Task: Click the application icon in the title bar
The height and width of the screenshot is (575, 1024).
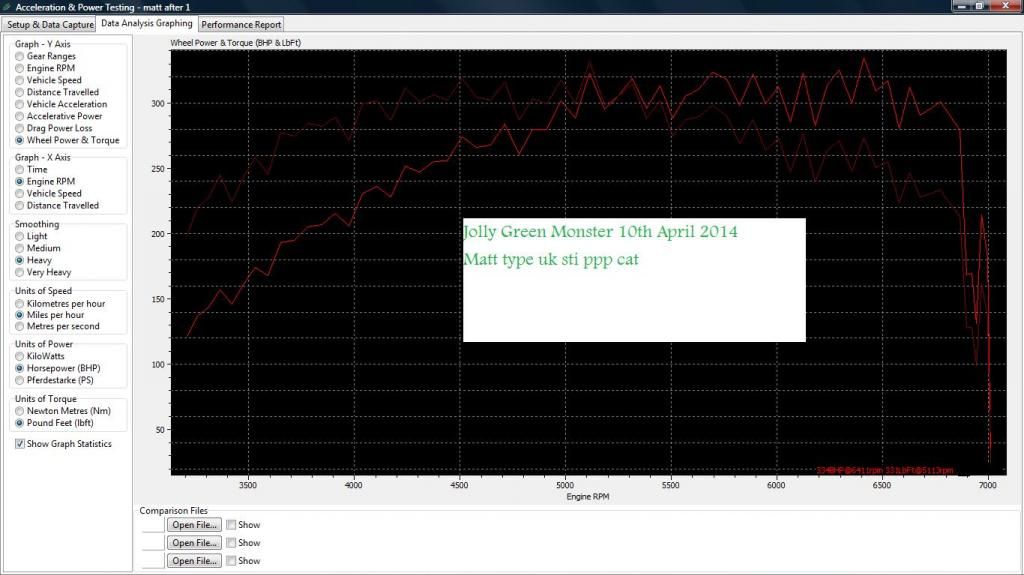Action: click(8, 7)
